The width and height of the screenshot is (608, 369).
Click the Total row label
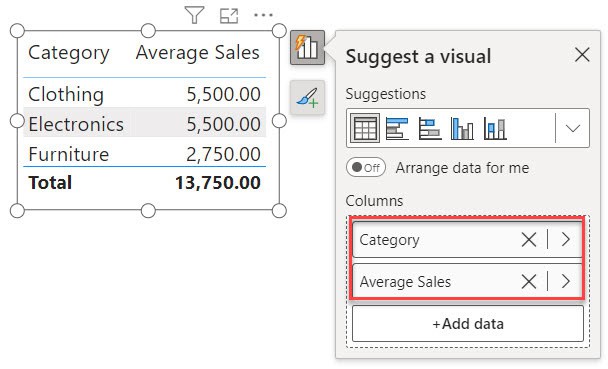[x=50, y=183]
